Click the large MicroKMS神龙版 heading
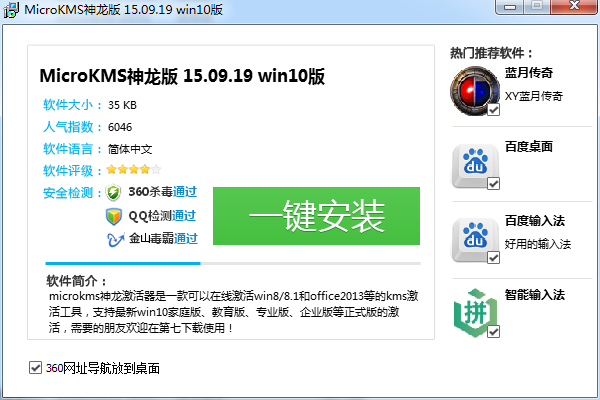 pyautogui.click(x=182, y=76)
